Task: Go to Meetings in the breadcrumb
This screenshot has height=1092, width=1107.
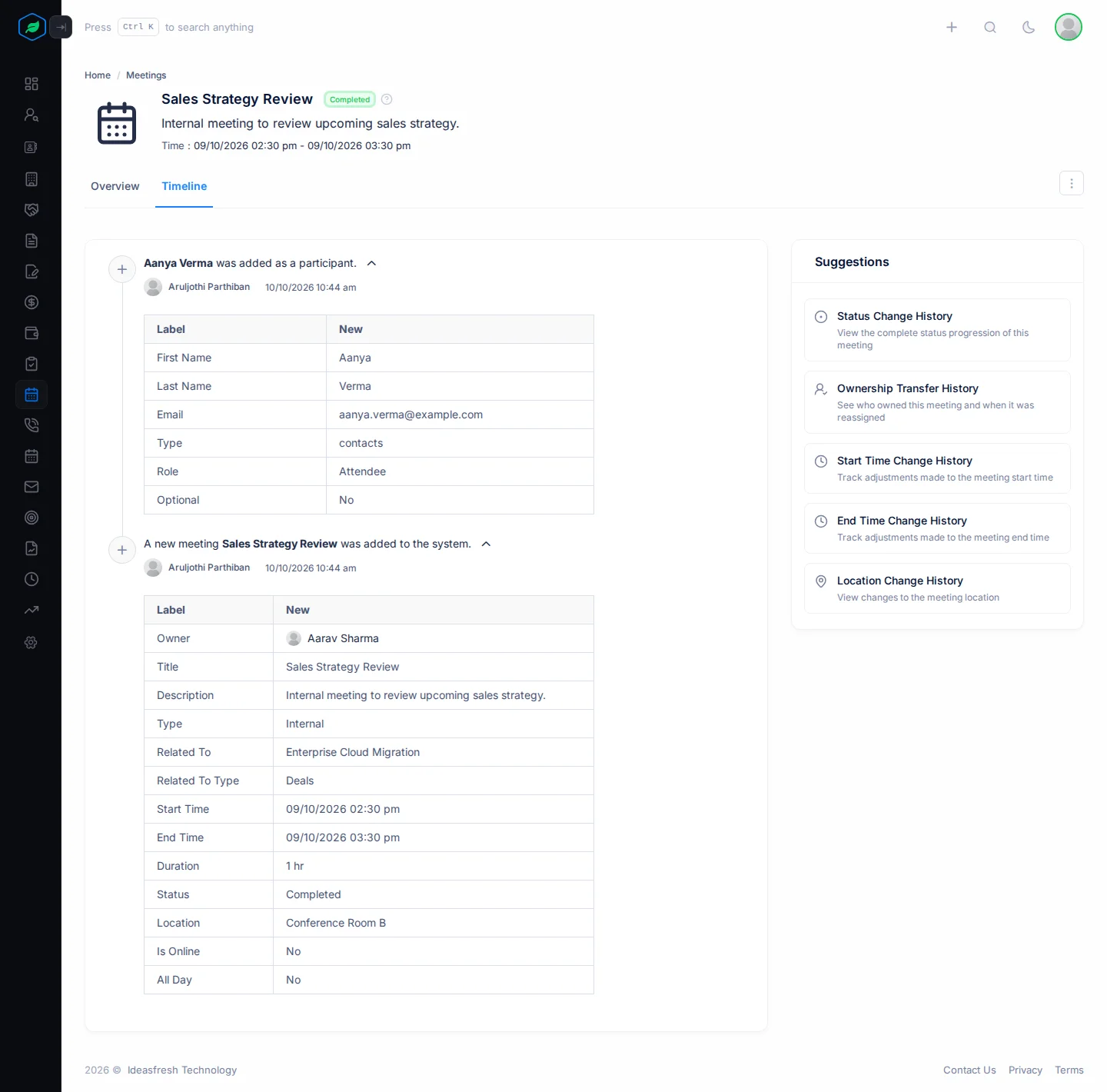Action: pos(146,75)
